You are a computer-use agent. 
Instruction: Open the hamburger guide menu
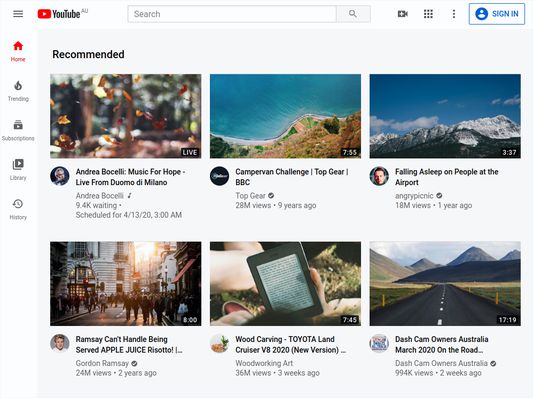point(18,14)
